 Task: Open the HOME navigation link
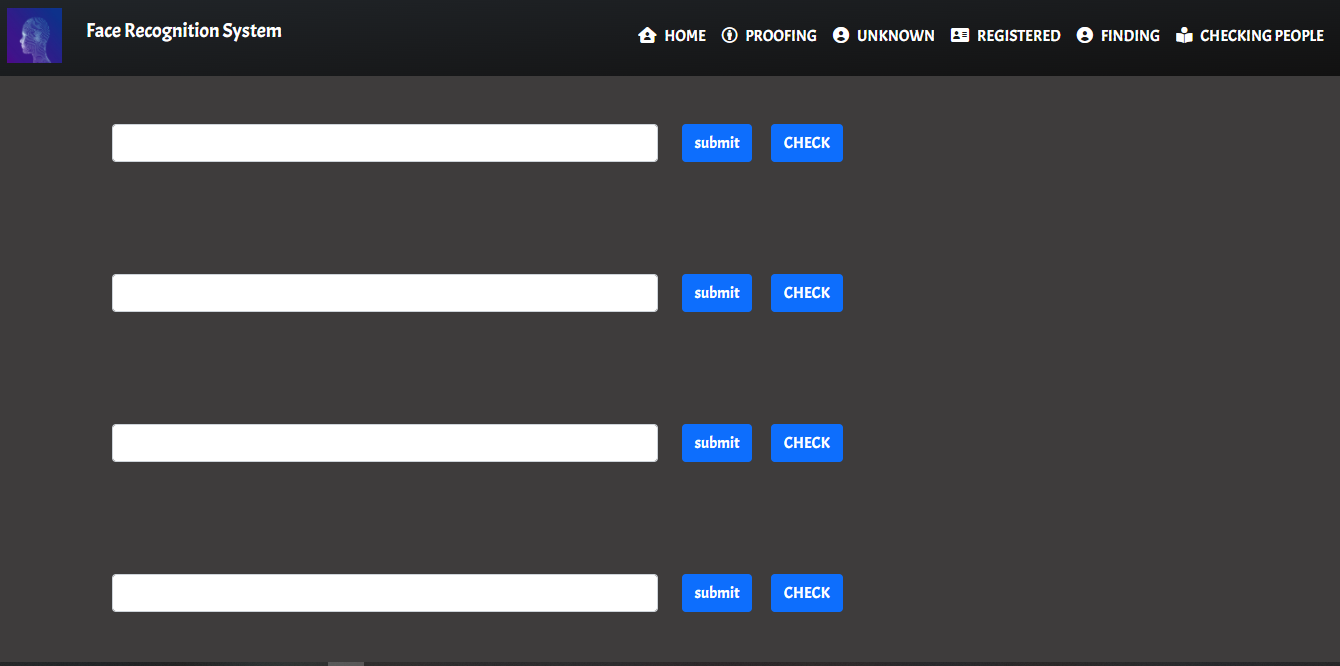pos(685,35)
